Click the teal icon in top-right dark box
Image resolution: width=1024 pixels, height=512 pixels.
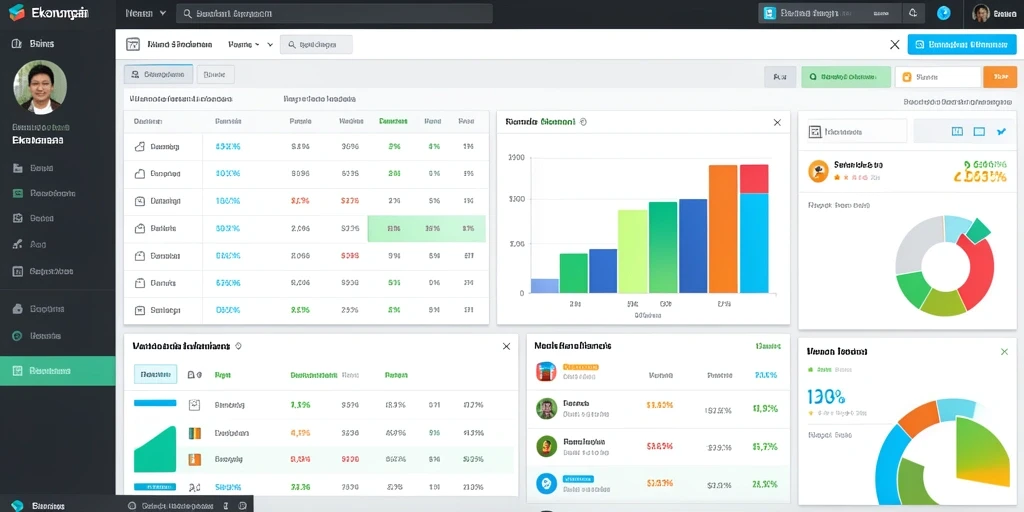pyautogui.click(x=769, y=13)
